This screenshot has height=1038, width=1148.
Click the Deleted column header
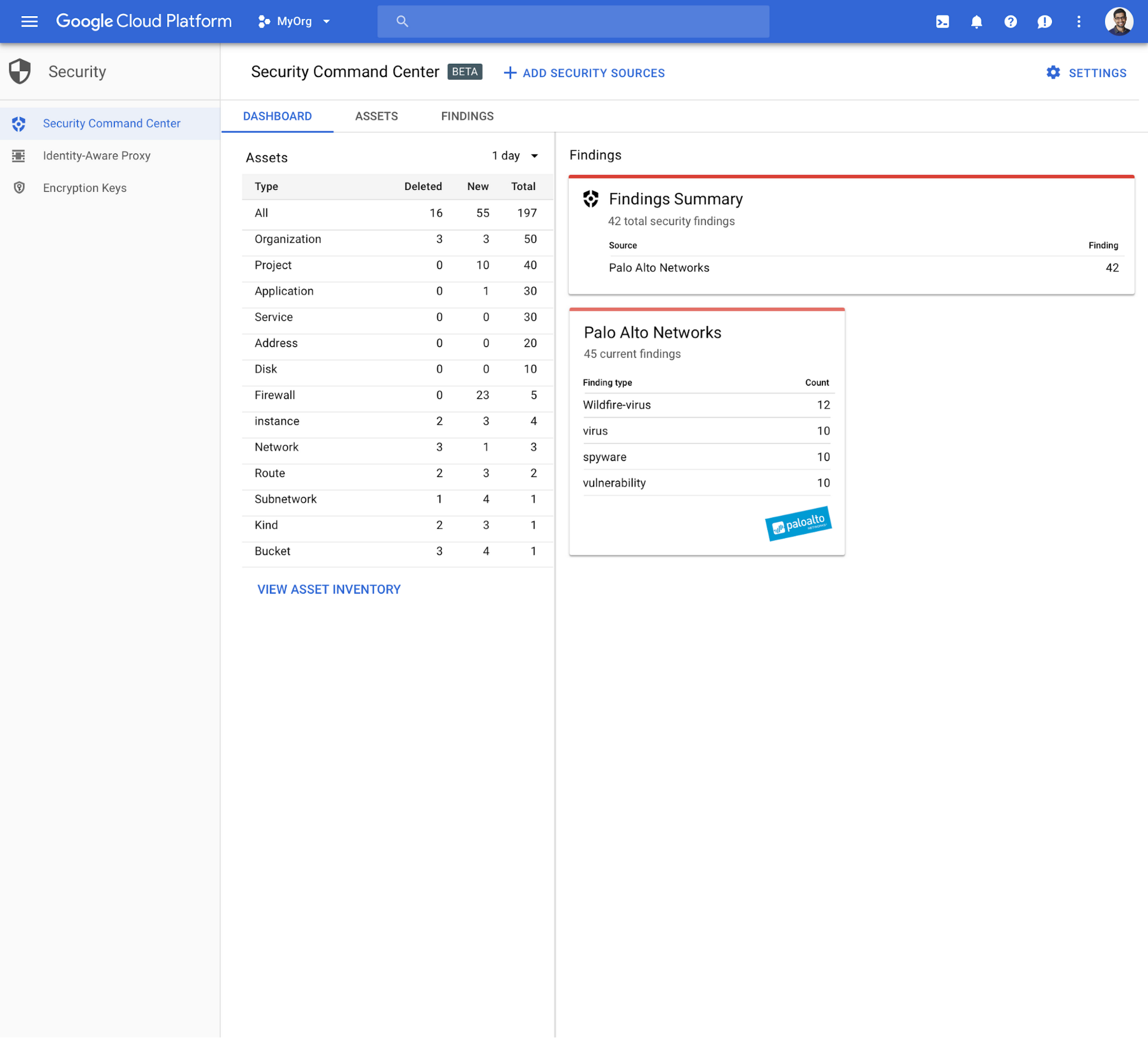(x=423, y=186)
